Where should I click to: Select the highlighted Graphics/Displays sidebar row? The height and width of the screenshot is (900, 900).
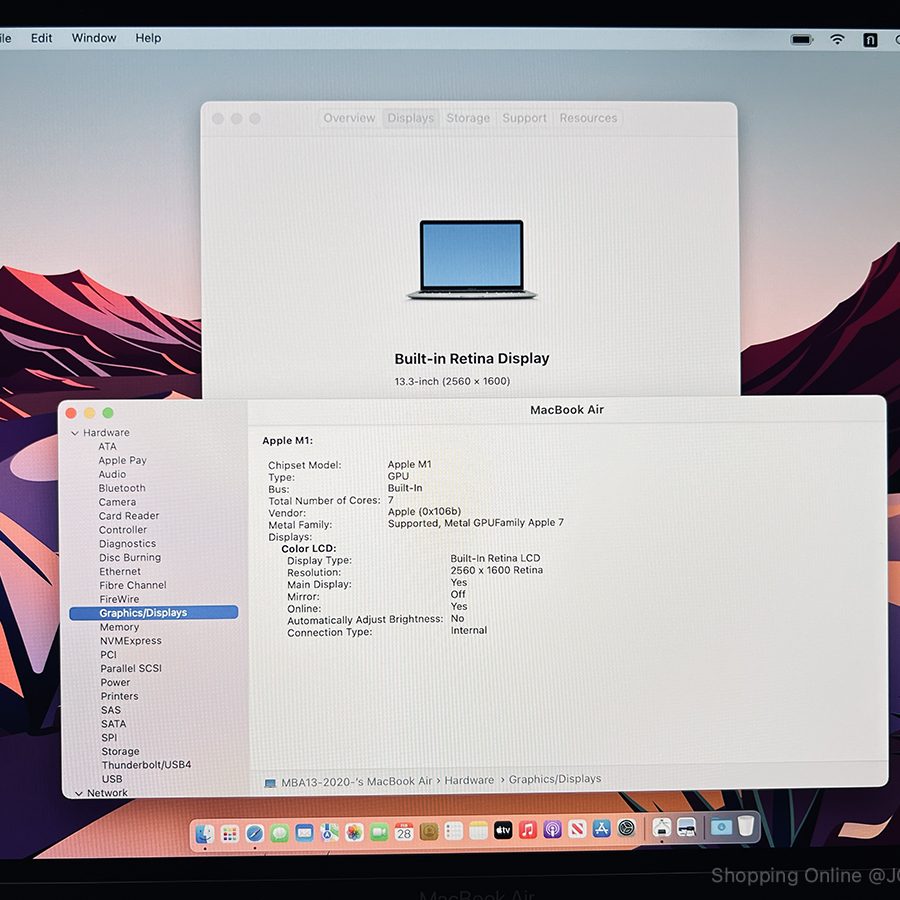(154, 613)
